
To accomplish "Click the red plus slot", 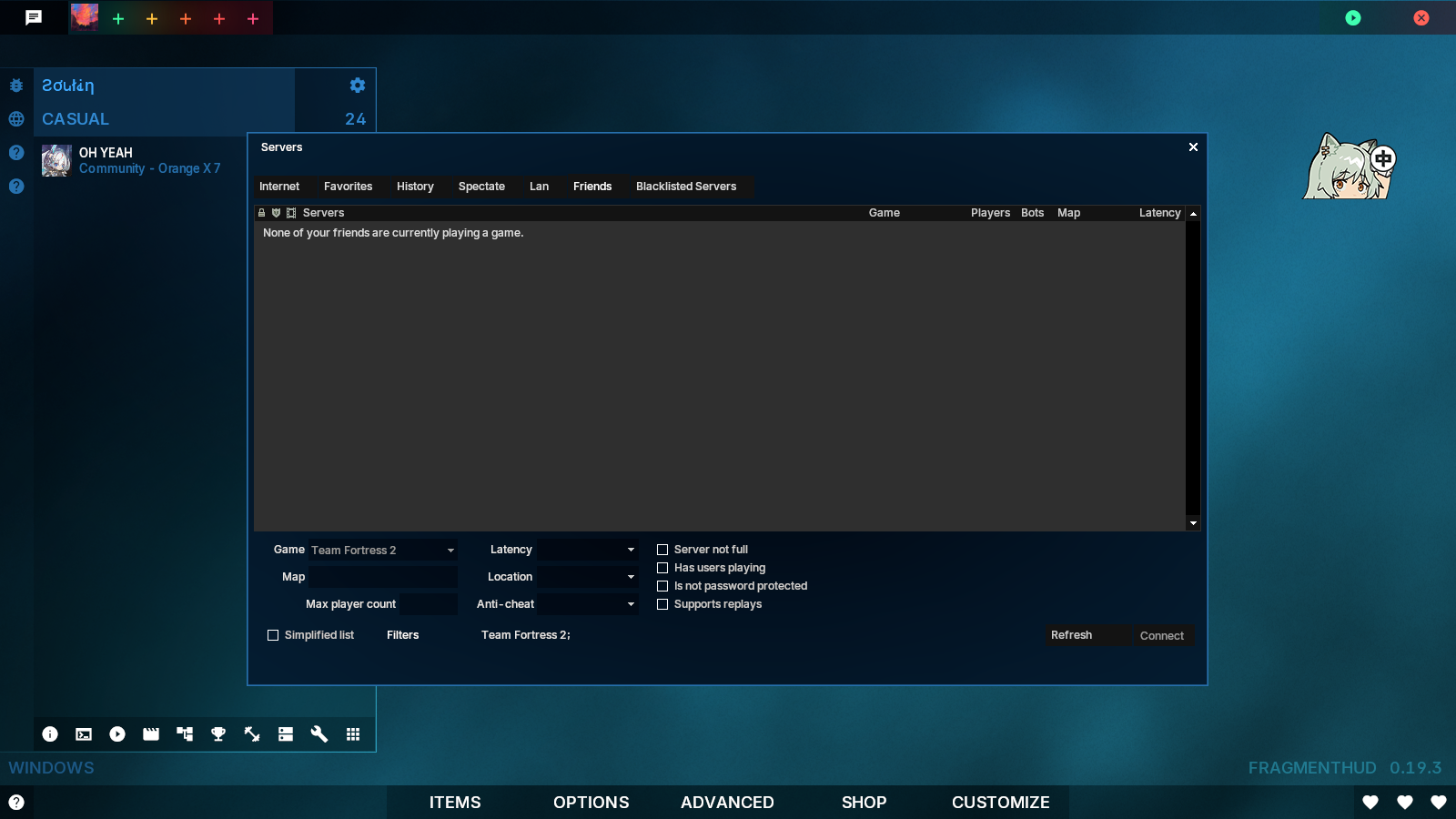I will (x=219, y=18).
